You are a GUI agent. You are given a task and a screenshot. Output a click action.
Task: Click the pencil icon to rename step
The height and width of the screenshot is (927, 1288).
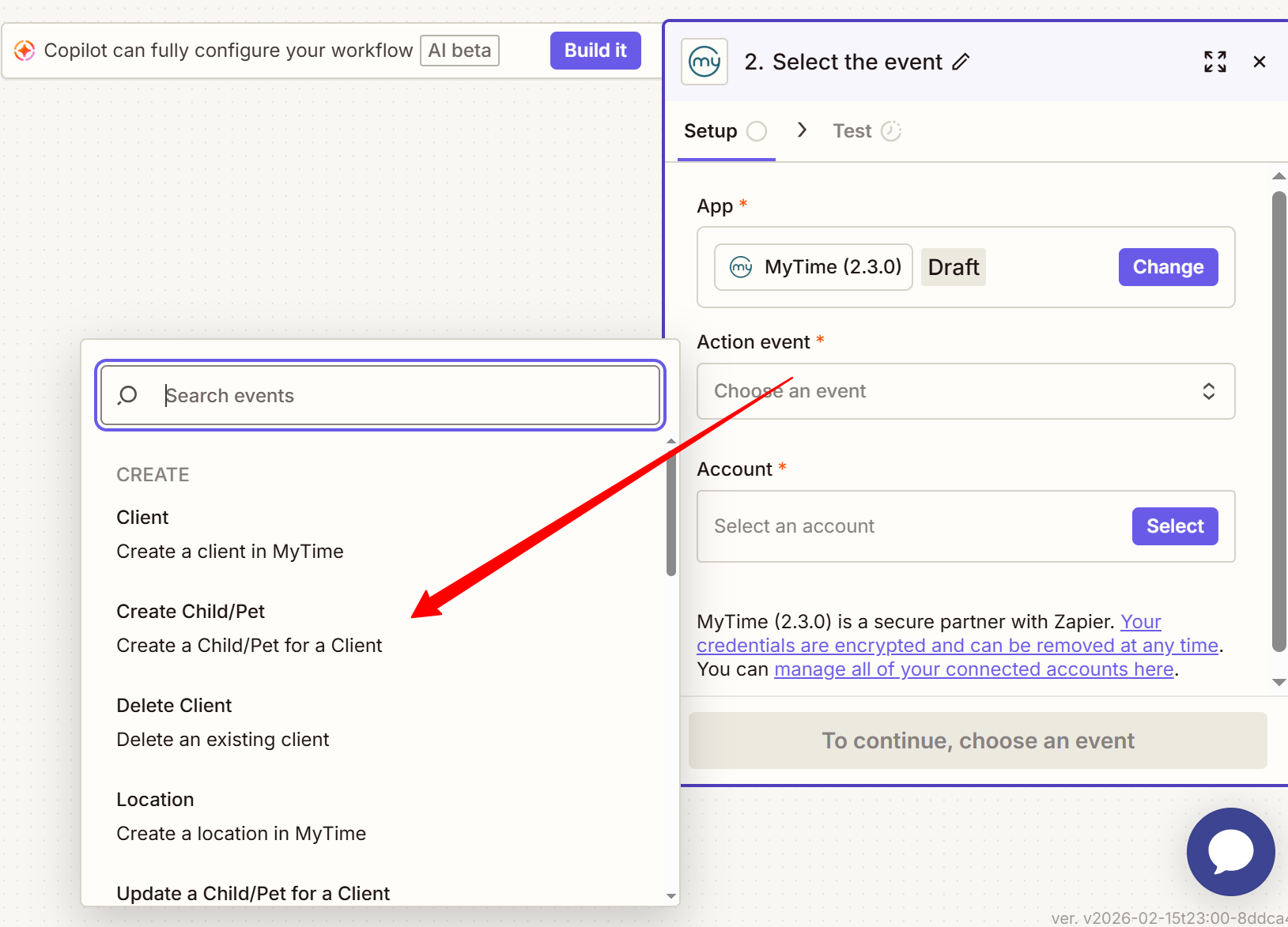(x=961, y=62)
